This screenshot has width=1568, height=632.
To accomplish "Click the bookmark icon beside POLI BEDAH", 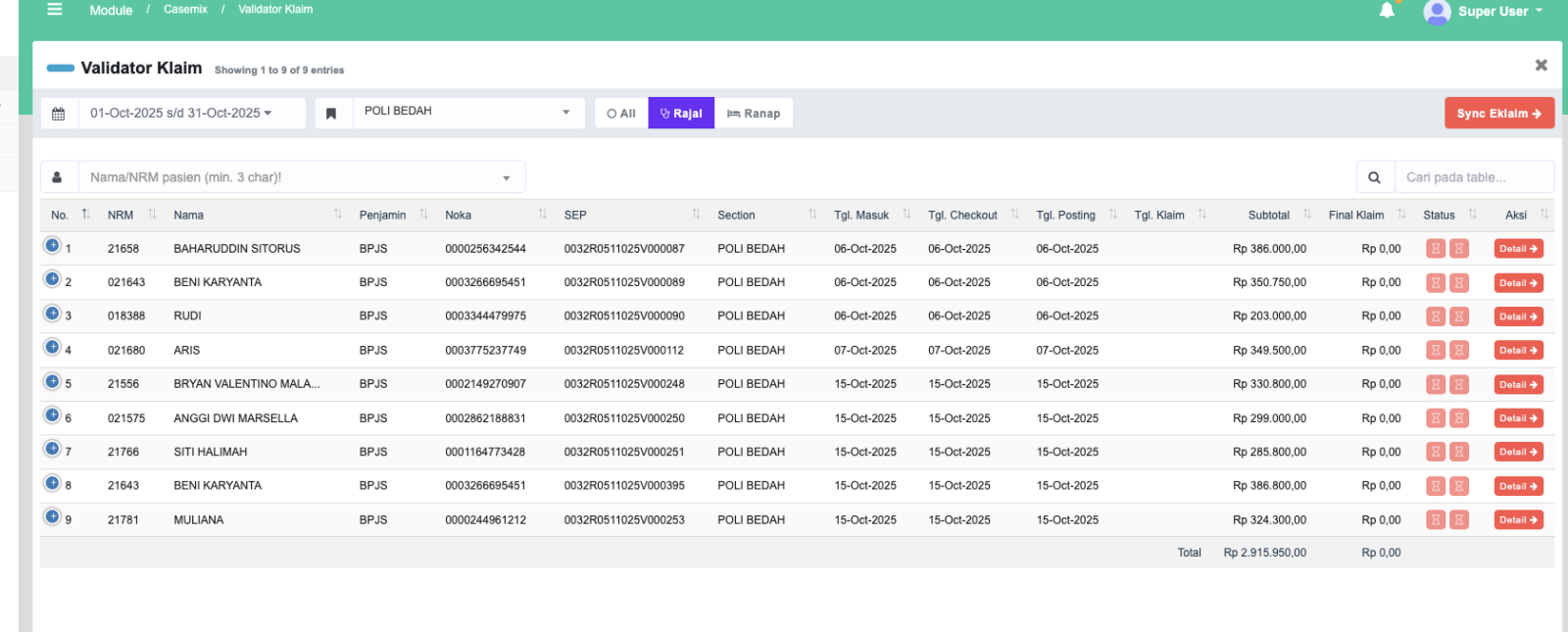I will (x=331, y=114).
